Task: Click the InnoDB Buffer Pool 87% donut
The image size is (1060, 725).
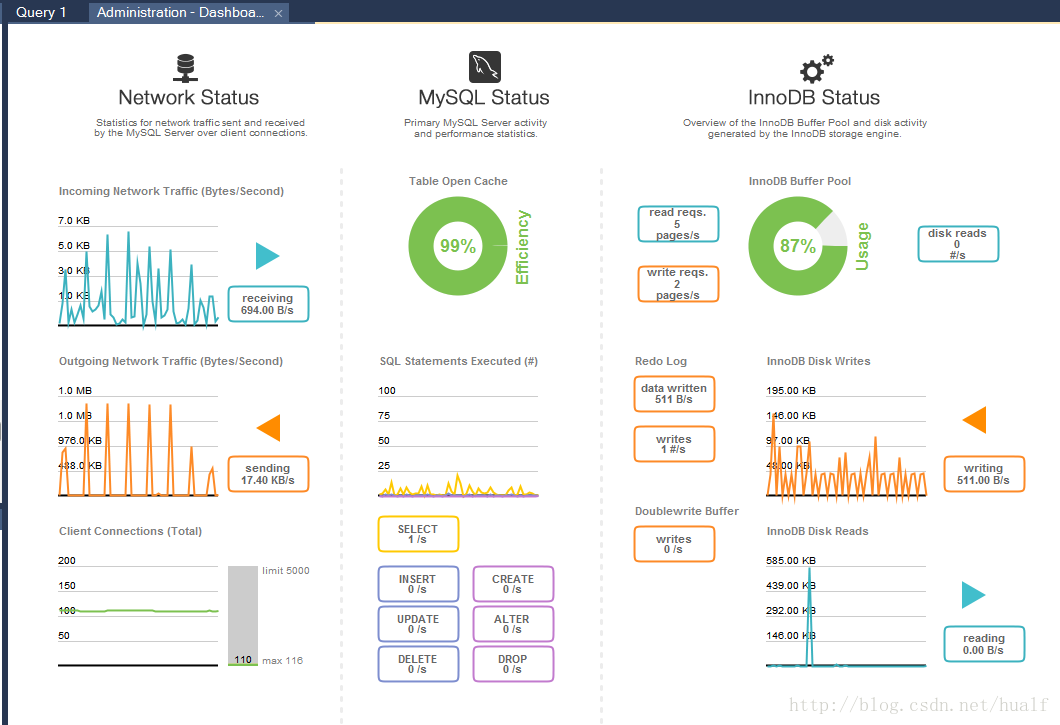Action: click(798, 246)
